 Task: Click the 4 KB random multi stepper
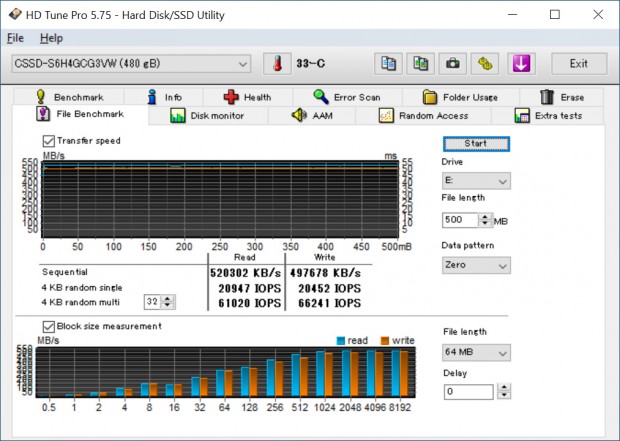click(x=169, y=302)
